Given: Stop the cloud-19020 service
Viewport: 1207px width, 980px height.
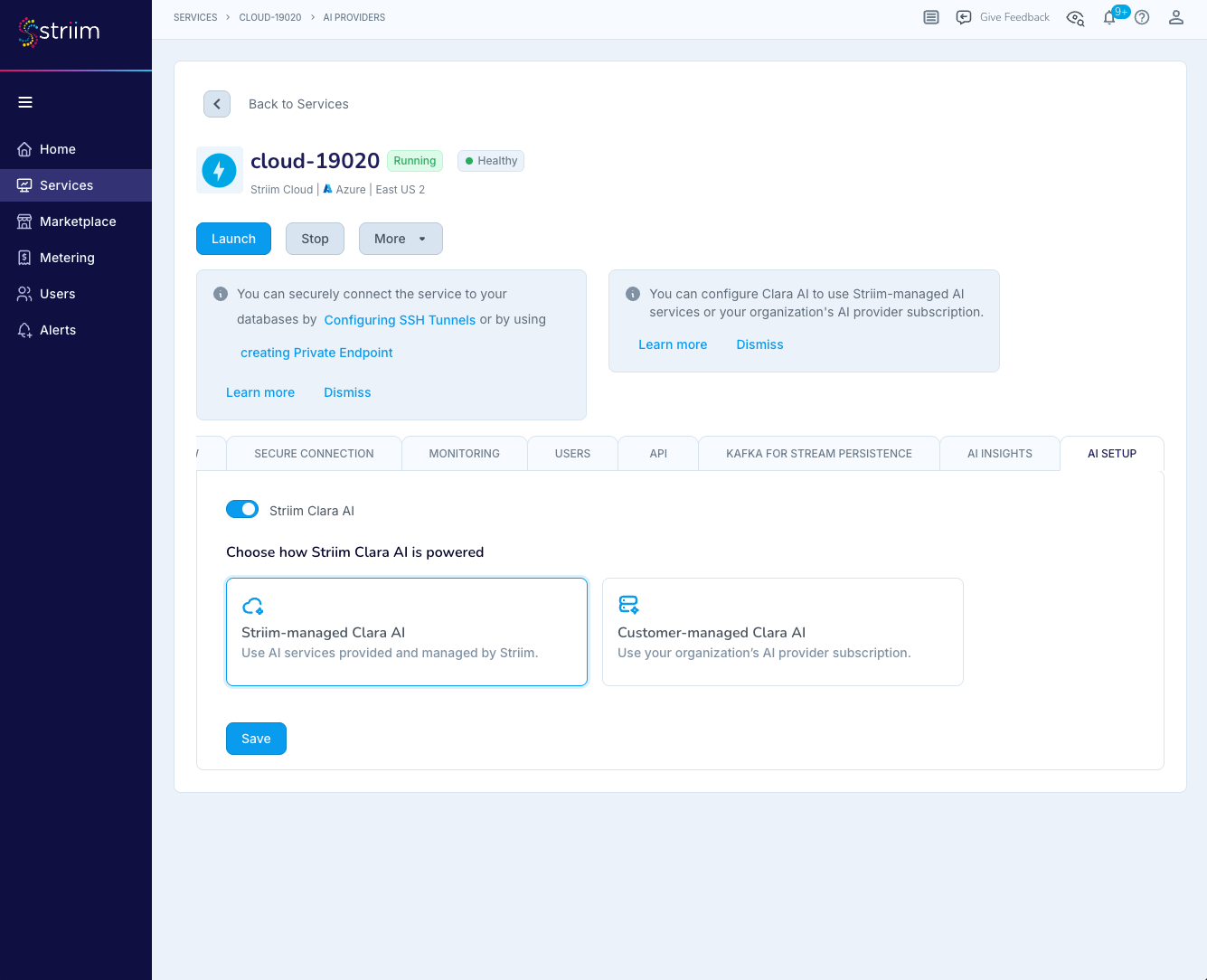Looking at the screenshot, I should coord(315,239).
